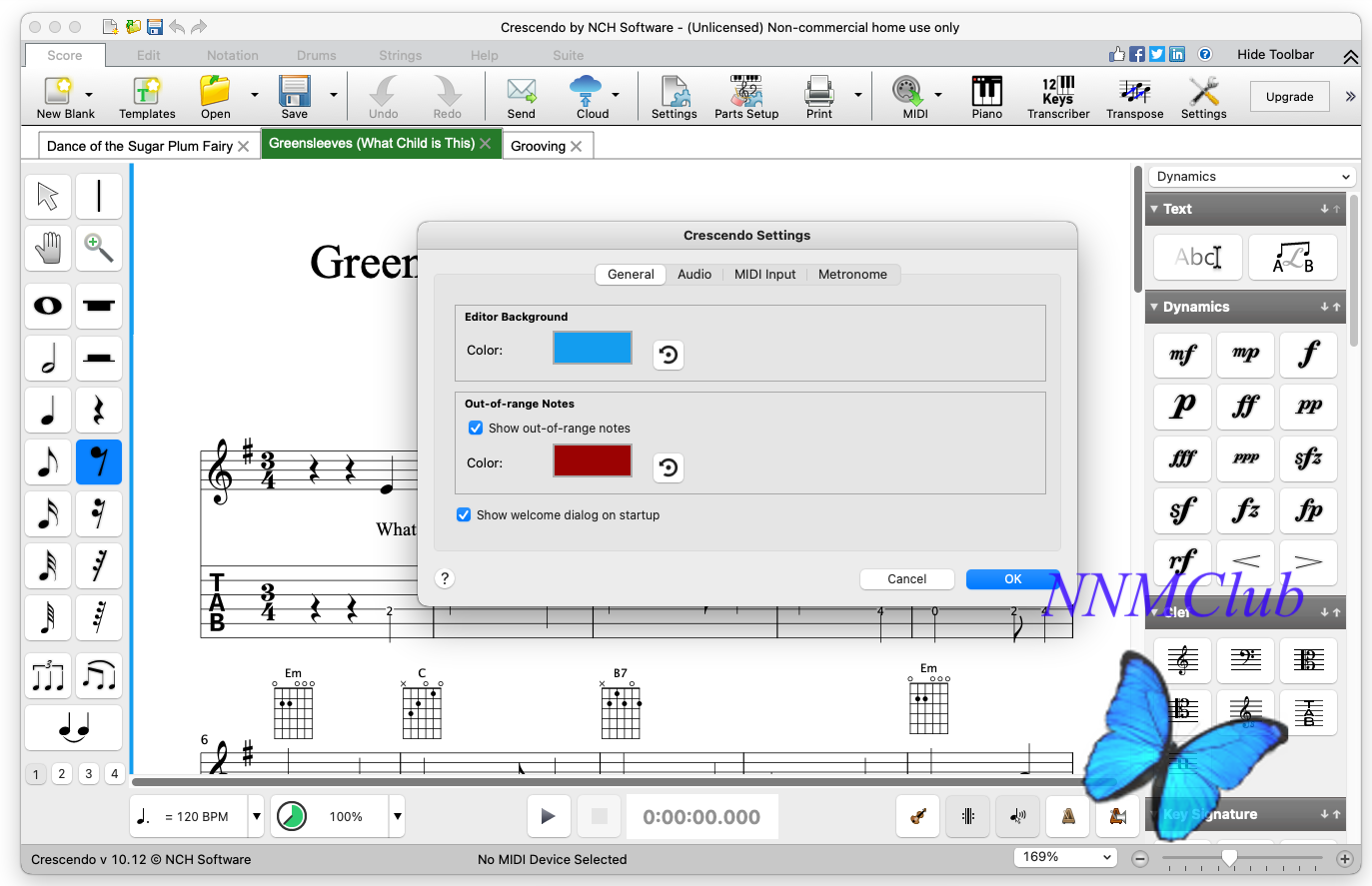Select the highlighted eighth rest tool

tap(99, 461)
